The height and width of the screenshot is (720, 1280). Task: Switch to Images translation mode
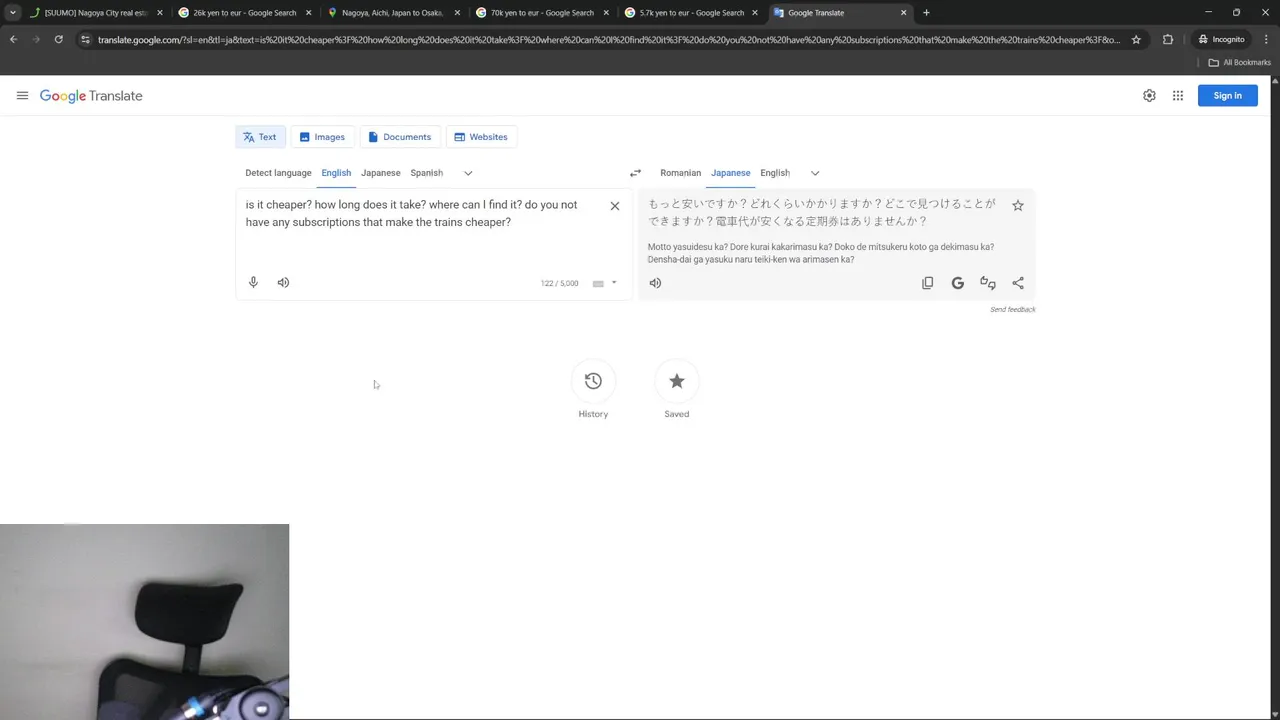point(322,137)
